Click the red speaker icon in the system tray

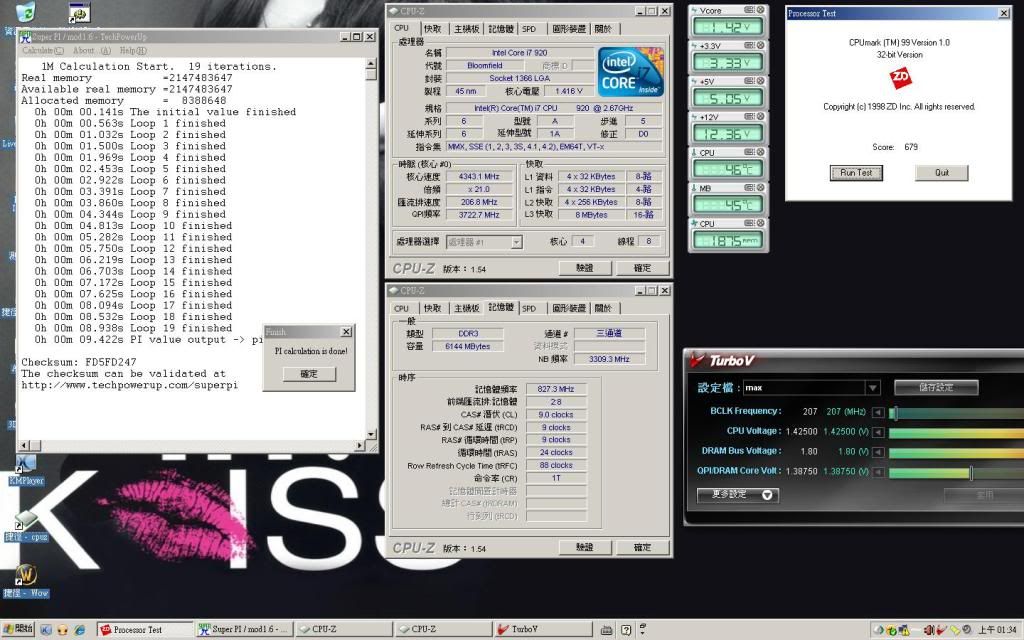(x=929, y=630)
